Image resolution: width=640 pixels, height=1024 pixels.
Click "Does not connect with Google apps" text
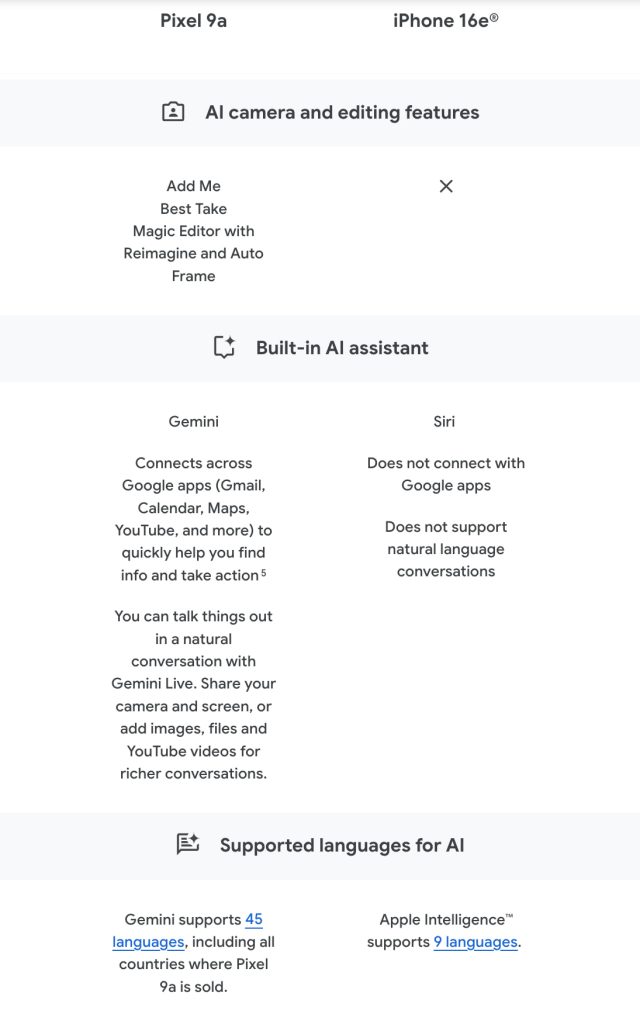click(x=446, y=474)
